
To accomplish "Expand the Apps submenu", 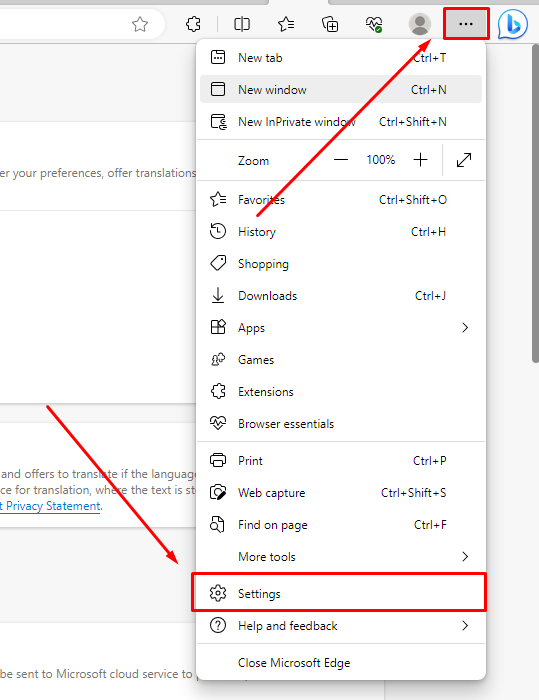I will tap(341, 328).
